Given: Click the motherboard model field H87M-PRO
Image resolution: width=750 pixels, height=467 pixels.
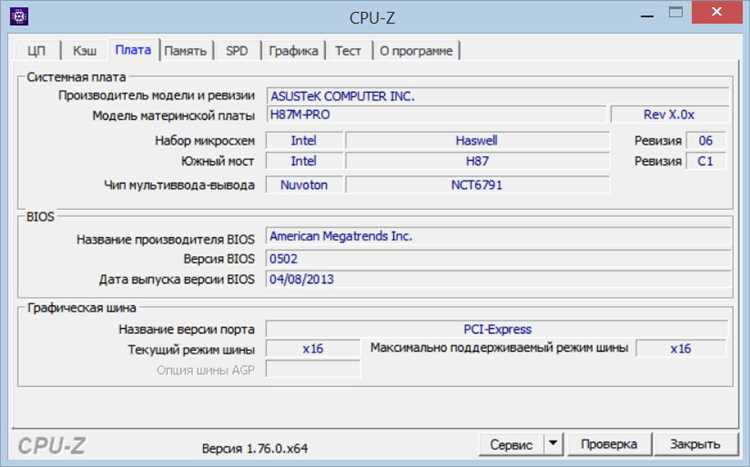Looking at the screenshot, I should pos(435,114).
